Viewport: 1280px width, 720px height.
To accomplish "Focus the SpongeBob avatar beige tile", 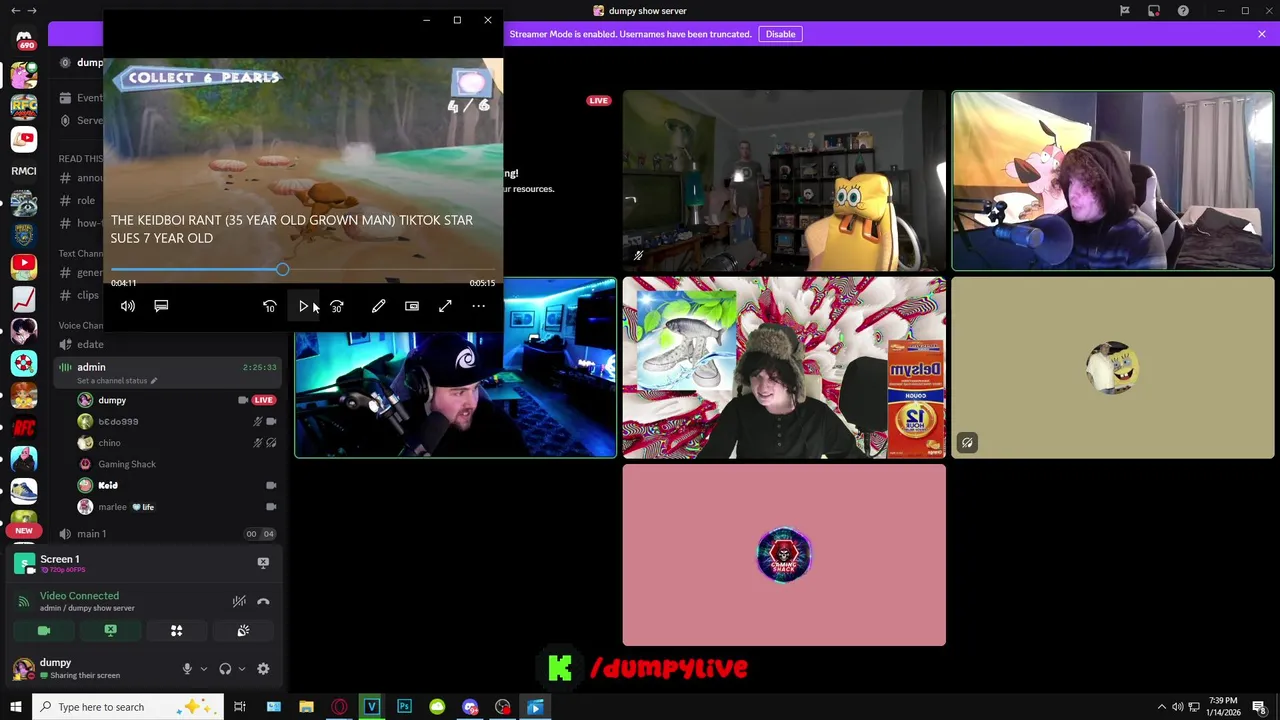I will coord(1113,368).
